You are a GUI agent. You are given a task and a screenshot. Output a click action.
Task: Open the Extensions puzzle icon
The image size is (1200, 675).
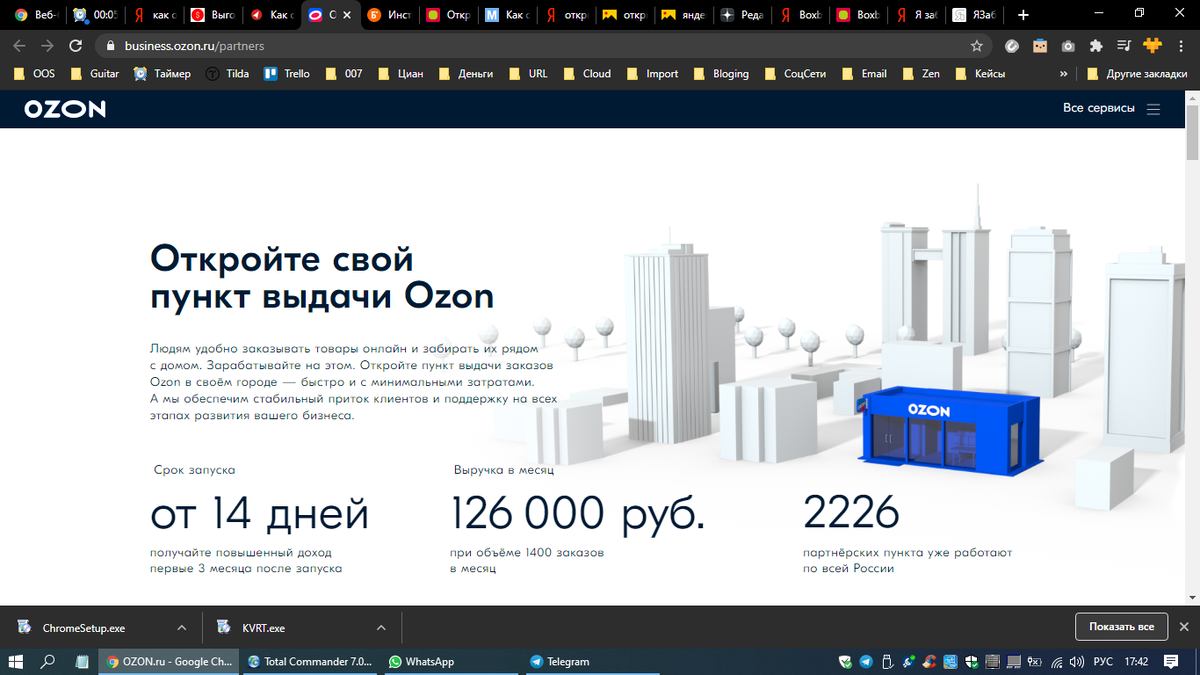(x=1096, y=46)
